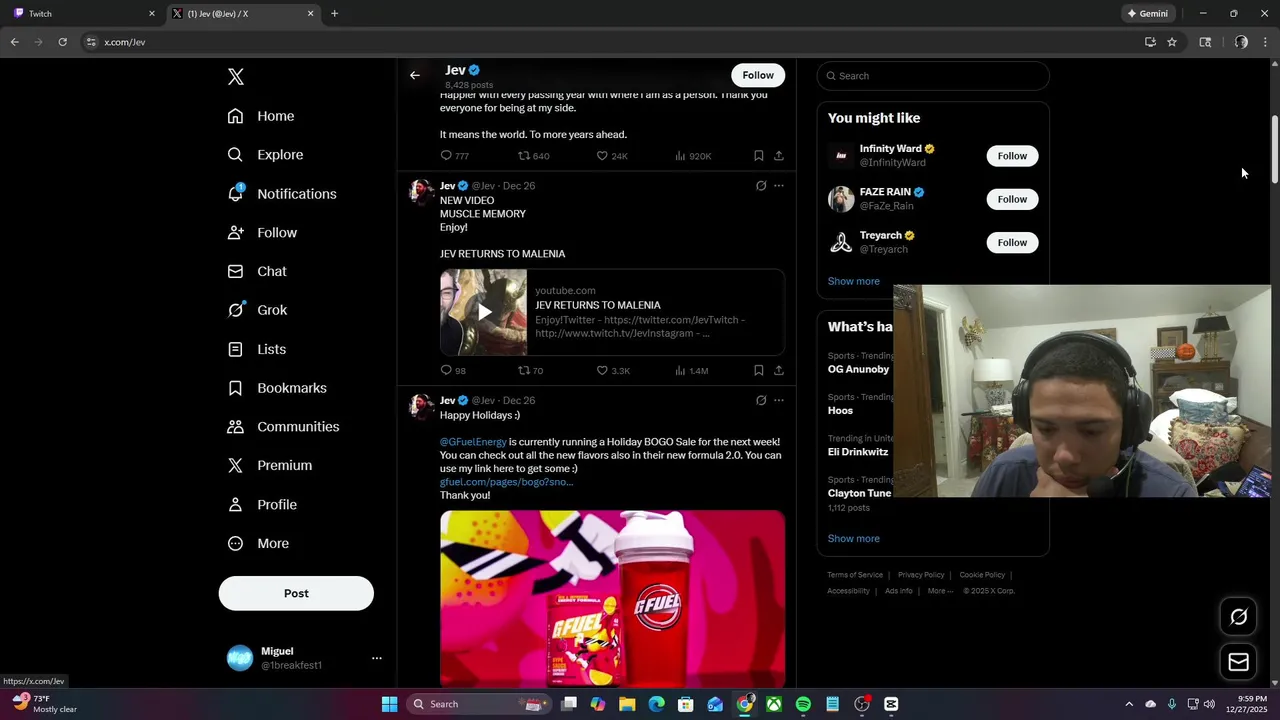
Task: Open Grok icon on Happy Holidays post
Action: click(761, 401)
